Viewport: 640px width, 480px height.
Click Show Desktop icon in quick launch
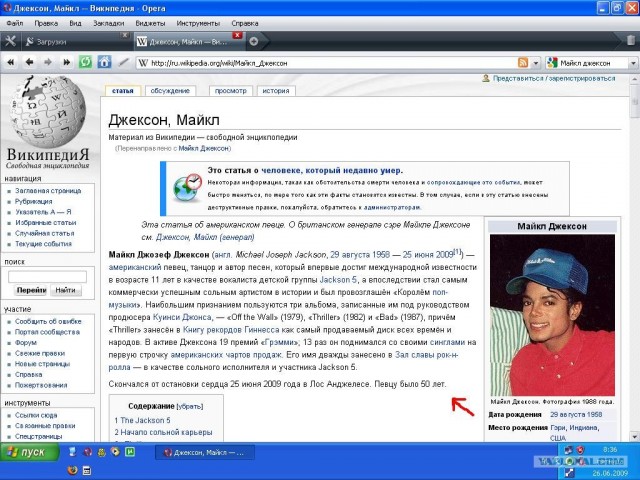[73, 452]
